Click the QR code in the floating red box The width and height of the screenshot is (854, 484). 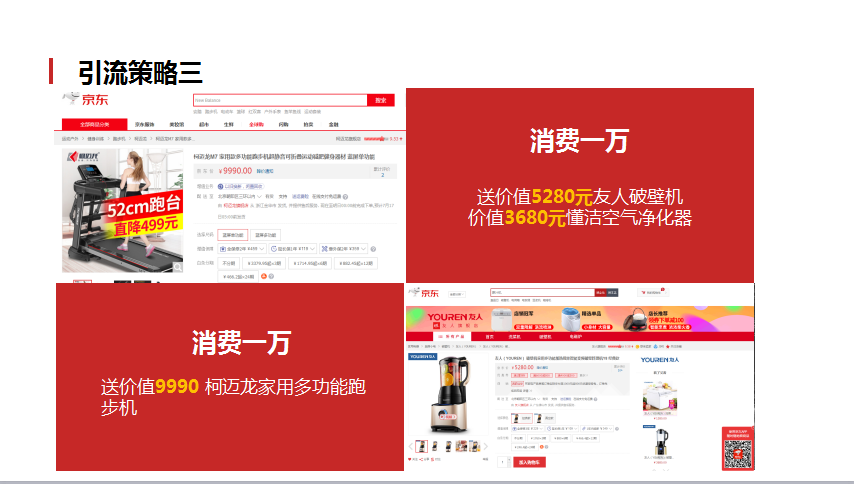(738, 454)
